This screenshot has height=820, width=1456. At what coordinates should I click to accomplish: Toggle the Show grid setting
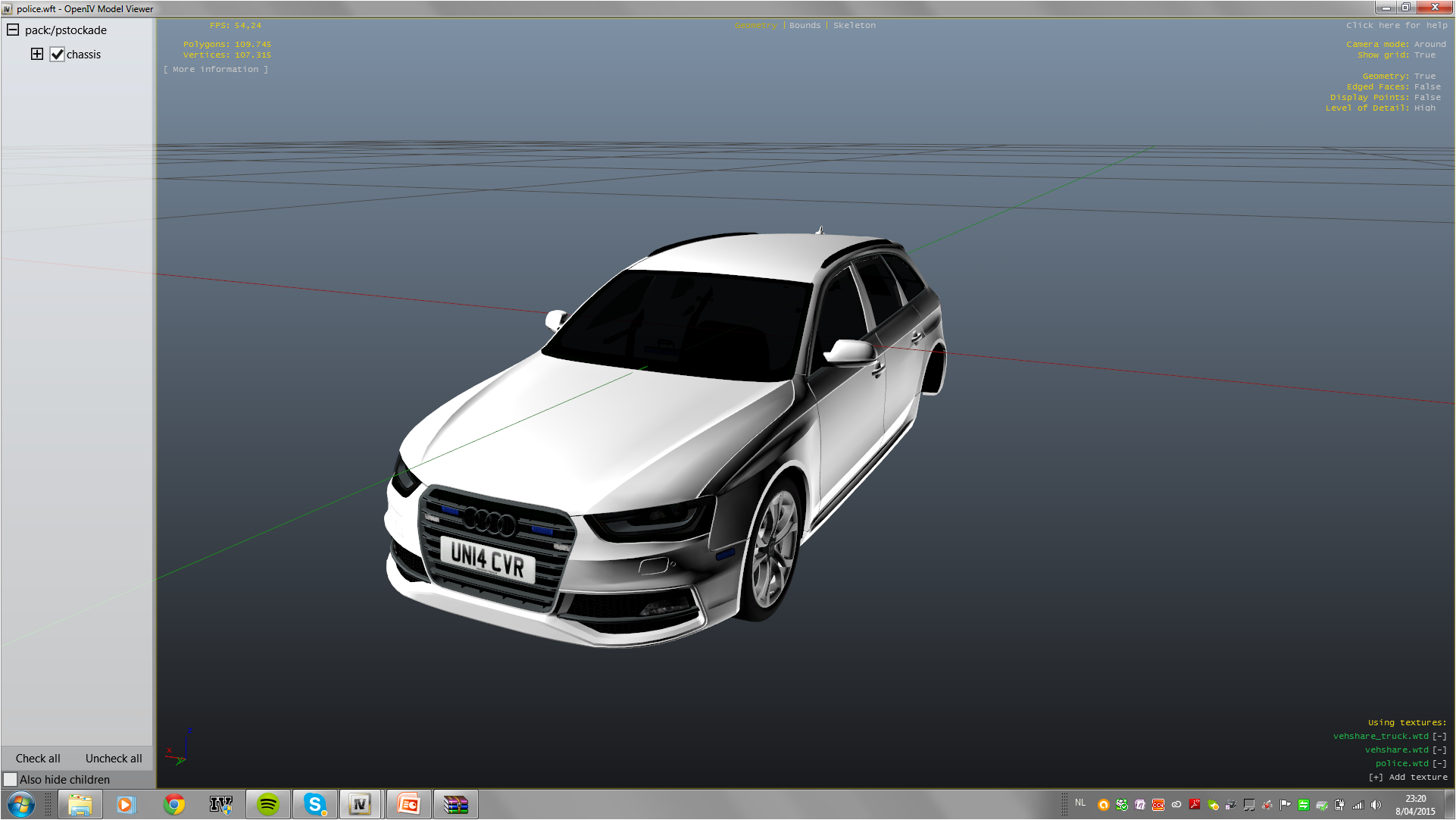click(1396, 55)
